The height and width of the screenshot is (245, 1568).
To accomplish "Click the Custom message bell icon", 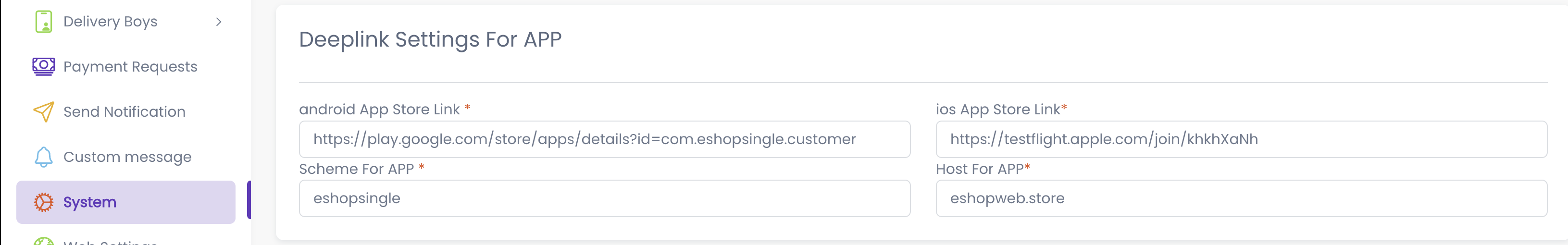I will tap(43, 157).
